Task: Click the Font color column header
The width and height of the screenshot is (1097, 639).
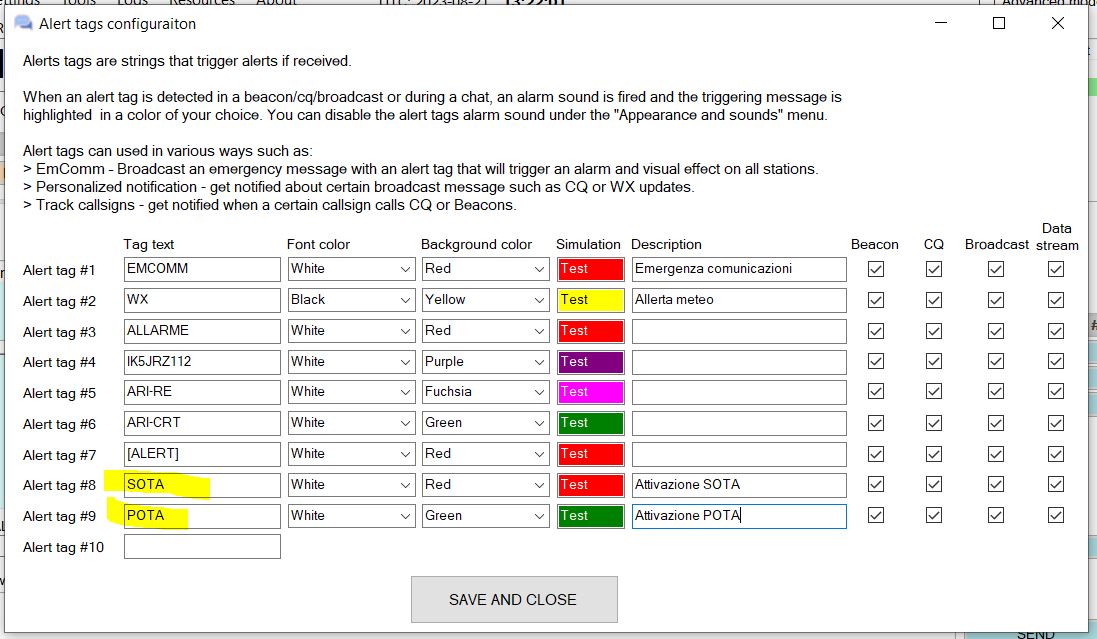Action: pos(318,244)
